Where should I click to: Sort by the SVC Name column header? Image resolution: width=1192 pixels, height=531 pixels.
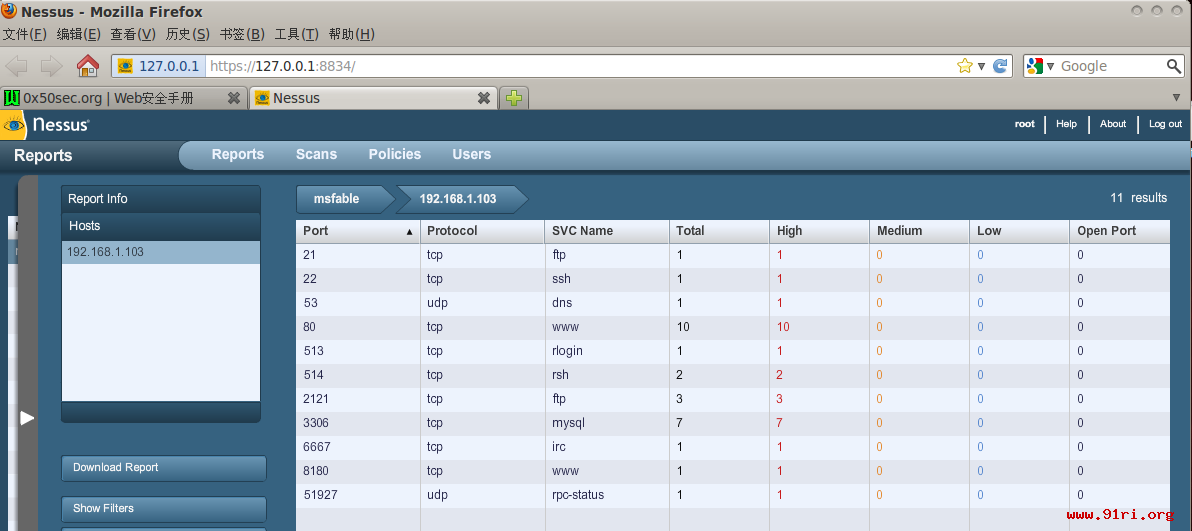click(607, 231)
